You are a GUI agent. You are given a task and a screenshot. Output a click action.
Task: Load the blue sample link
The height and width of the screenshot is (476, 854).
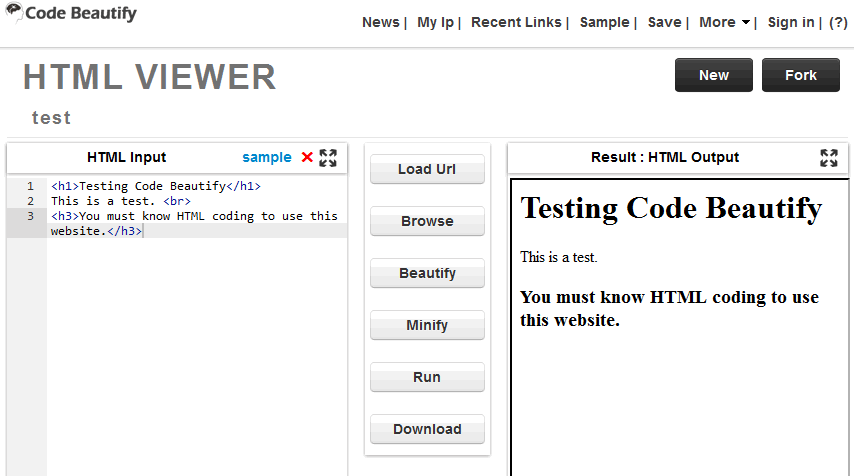267,157
